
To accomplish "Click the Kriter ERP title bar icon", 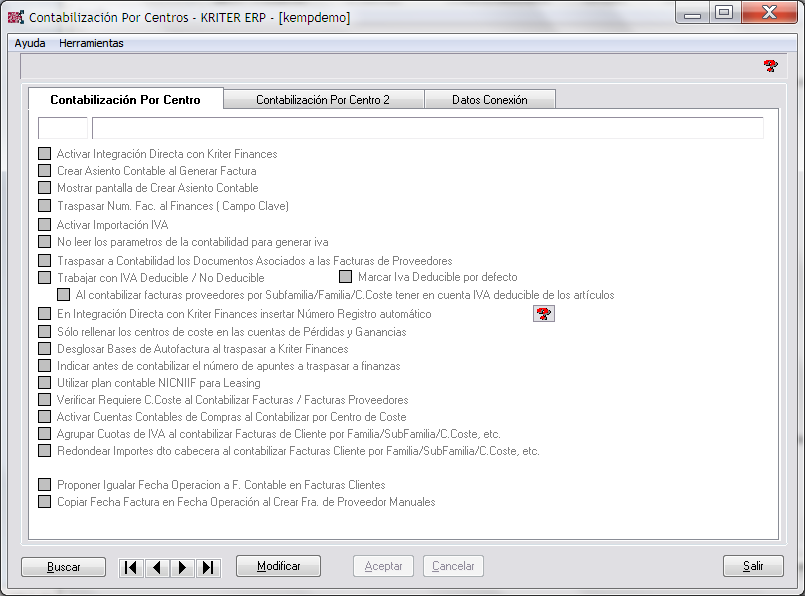I will pyautogui.click(x=16, y=17).
